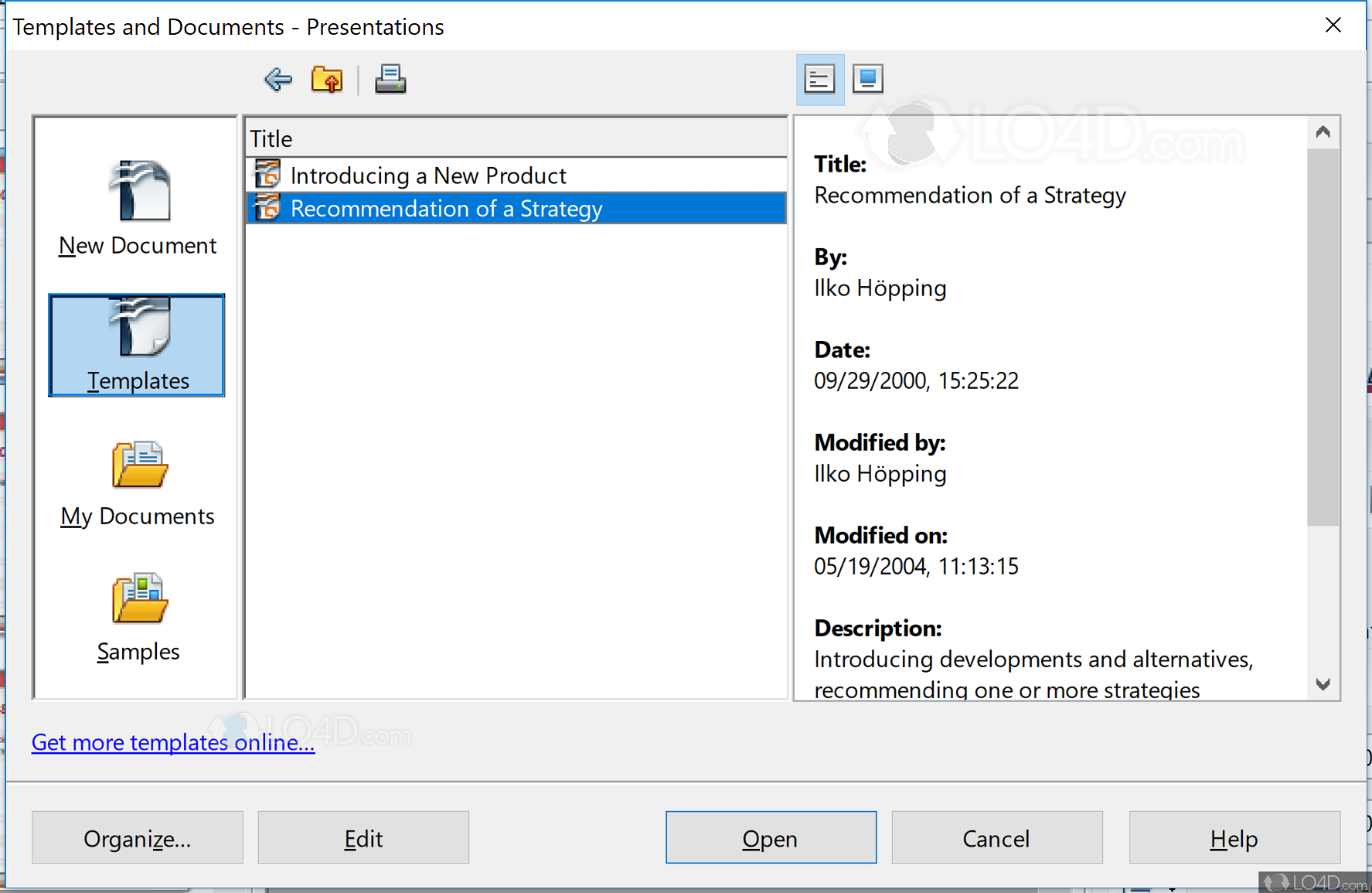Toggle the document properties view
This screenshot has height=893, width=1372.
(819, 78)
